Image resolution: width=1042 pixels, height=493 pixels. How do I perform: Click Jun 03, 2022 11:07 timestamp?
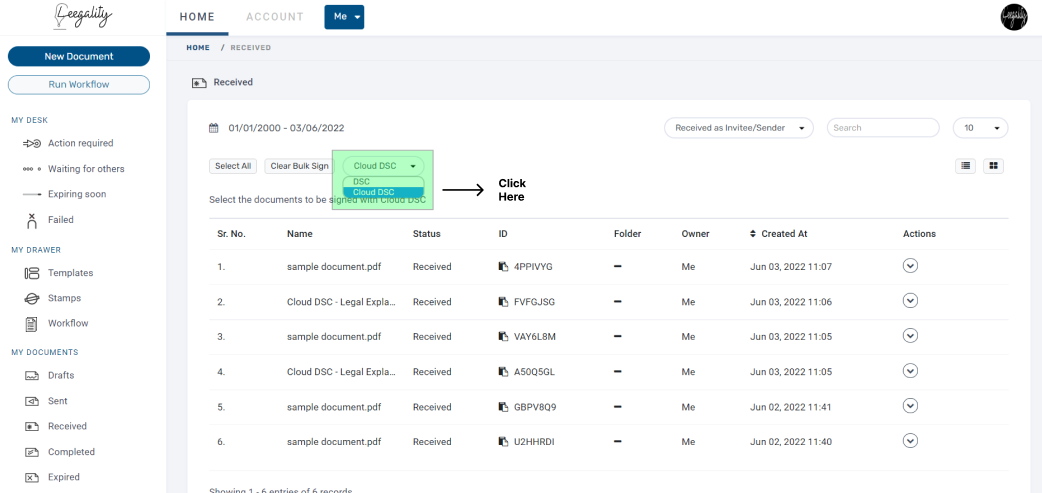pyautogui.click(x=791, y=266)
